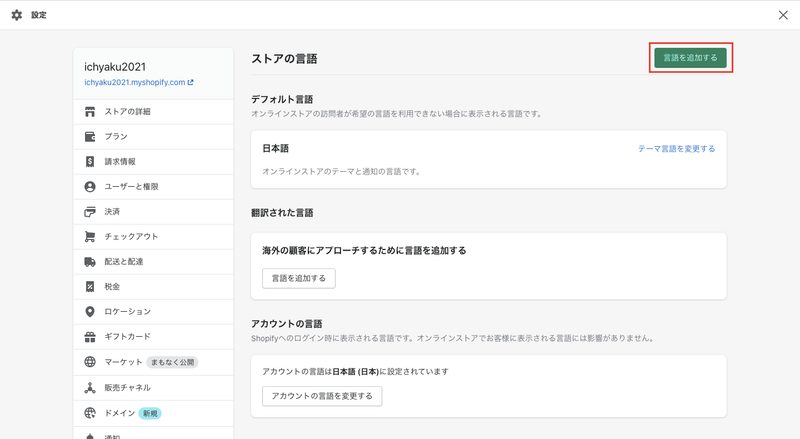This screenshot has width=800, height=439.
Task: Click the green 言語を追加する button
Action: coord(690,58)
